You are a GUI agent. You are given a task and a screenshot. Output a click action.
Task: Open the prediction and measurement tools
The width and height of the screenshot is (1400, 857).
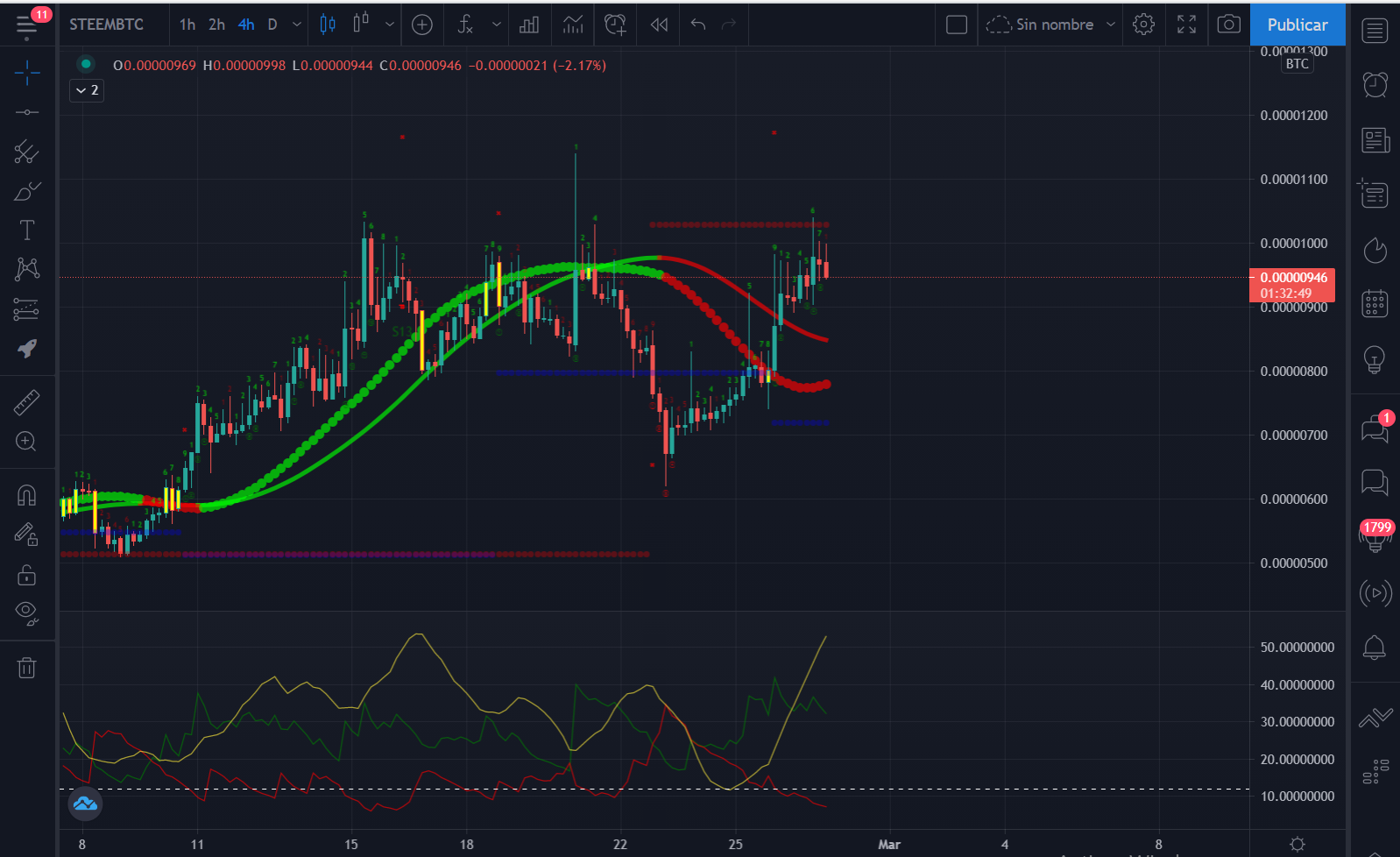click(x=27, y=308)
